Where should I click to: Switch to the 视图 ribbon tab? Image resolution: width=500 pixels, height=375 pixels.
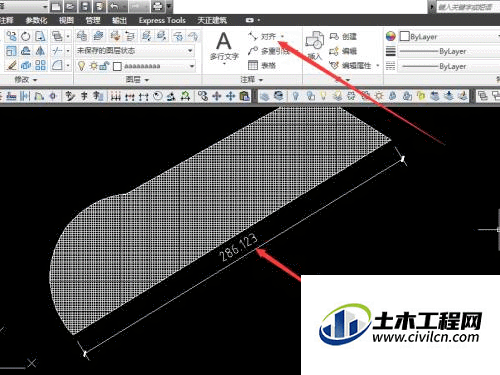click(x=66, y=21)
